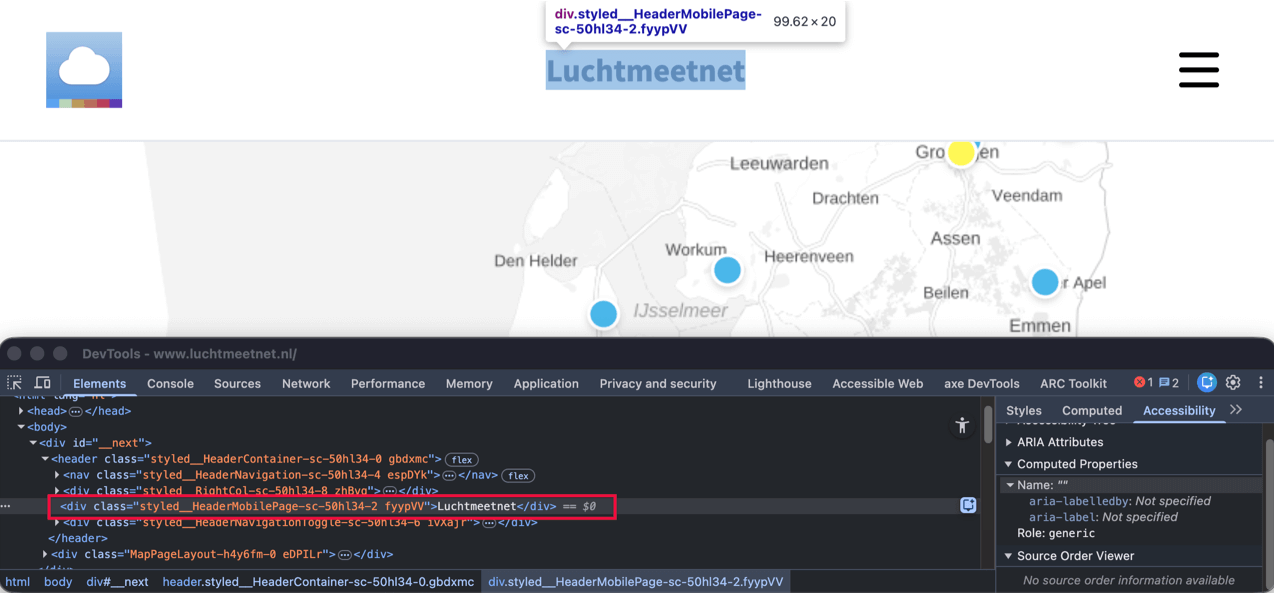Screen dimensions: 1275x593
Task: Open DevTools settings gear
Action: point(1233,383)
